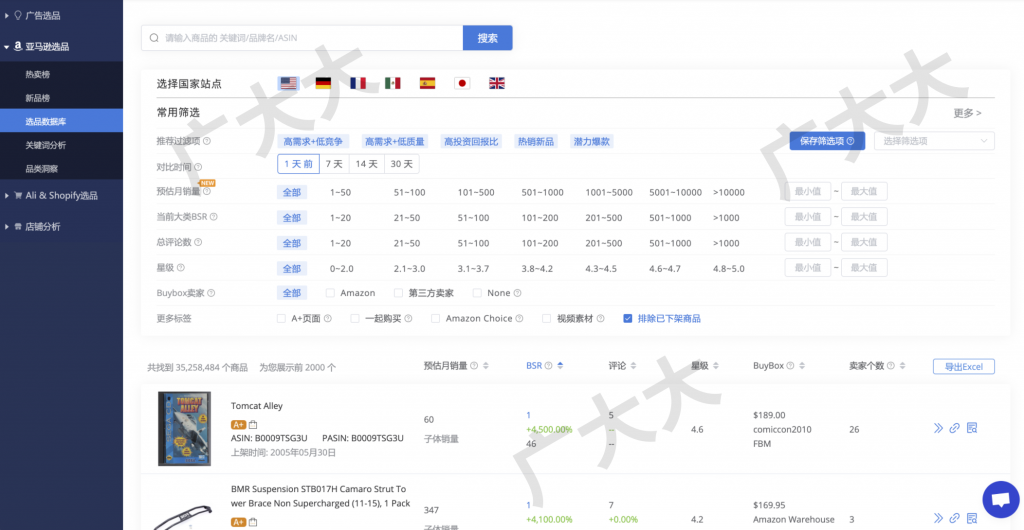This screenshot has height=530, width=1024.
Task: Click link icon in Tomcat Alley row
Action: [x=955, y=428]
